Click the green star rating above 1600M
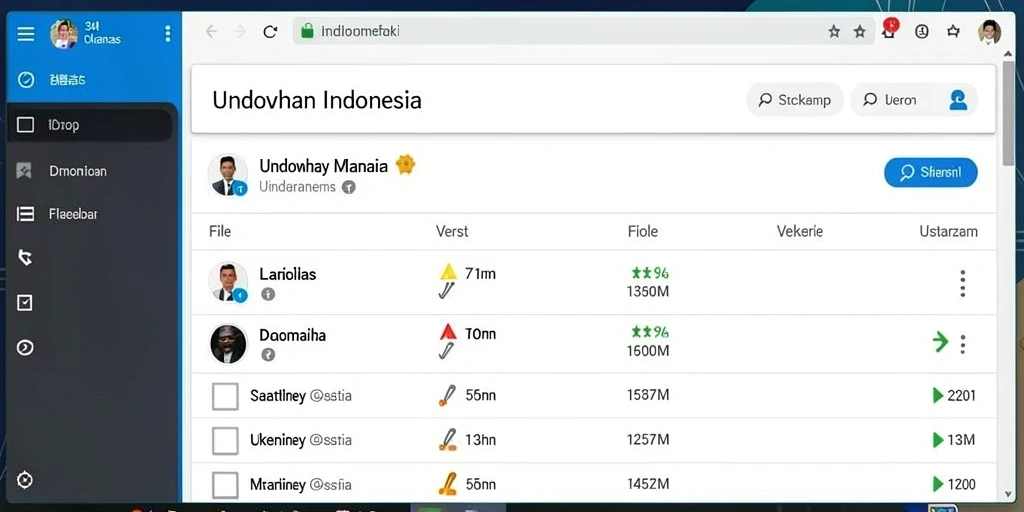 [650, 332]
